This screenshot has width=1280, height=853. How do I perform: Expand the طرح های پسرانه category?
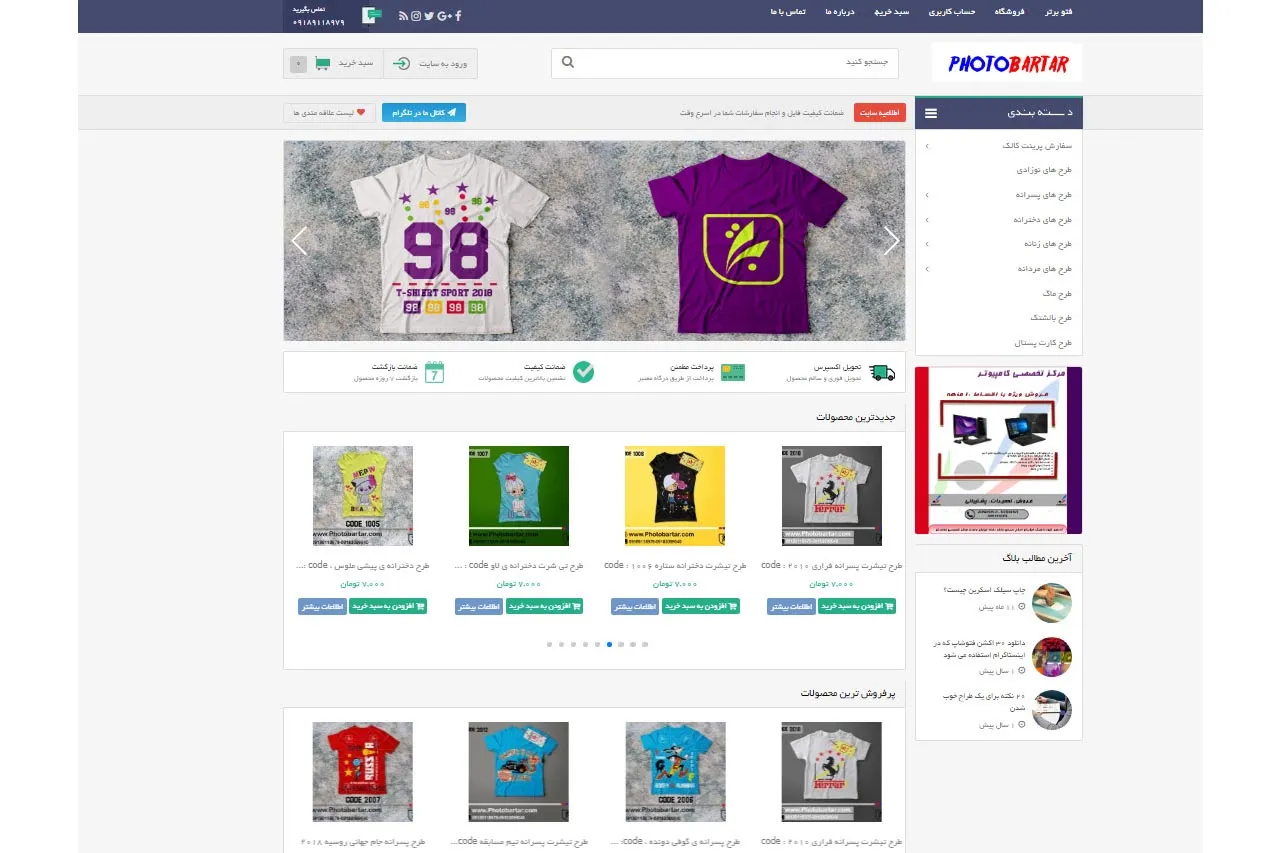927,195
